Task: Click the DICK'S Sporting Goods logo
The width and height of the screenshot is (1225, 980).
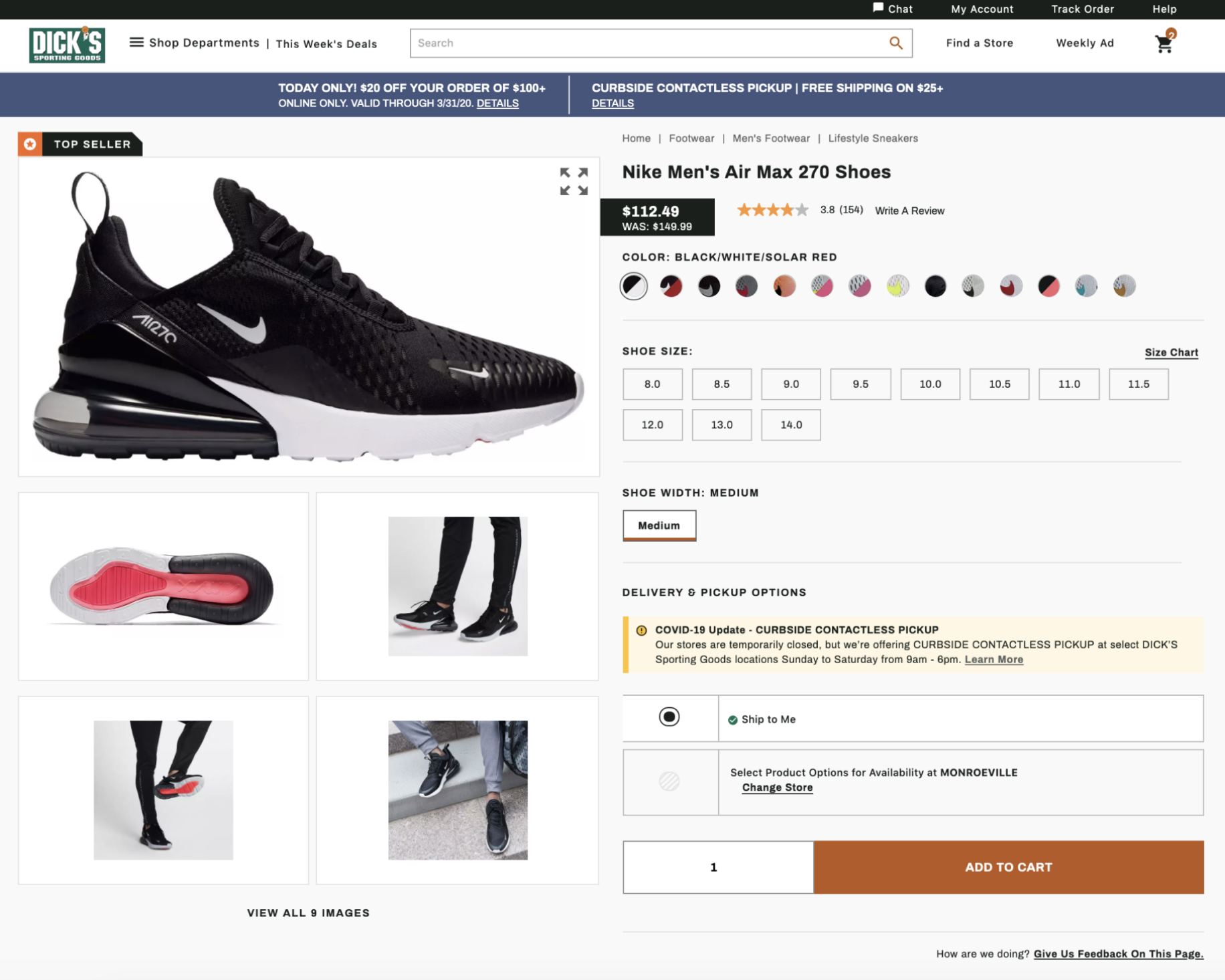Action: [67, 44]
